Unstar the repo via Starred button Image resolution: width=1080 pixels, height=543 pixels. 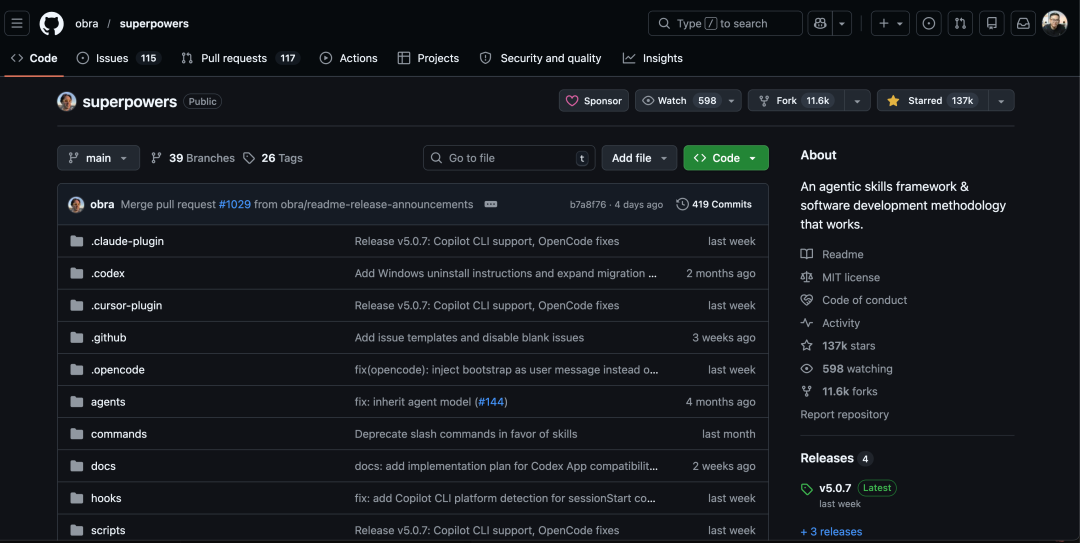[x=933, y=101]
